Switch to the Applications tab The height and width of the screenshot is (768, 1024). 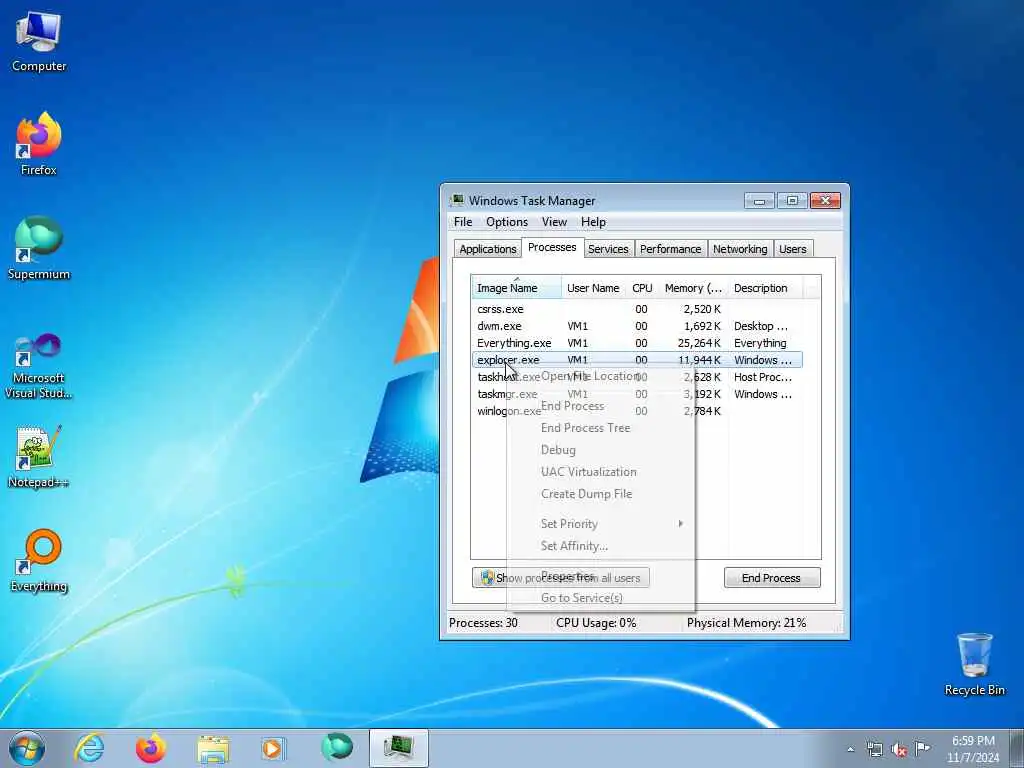tap(488, 249)
